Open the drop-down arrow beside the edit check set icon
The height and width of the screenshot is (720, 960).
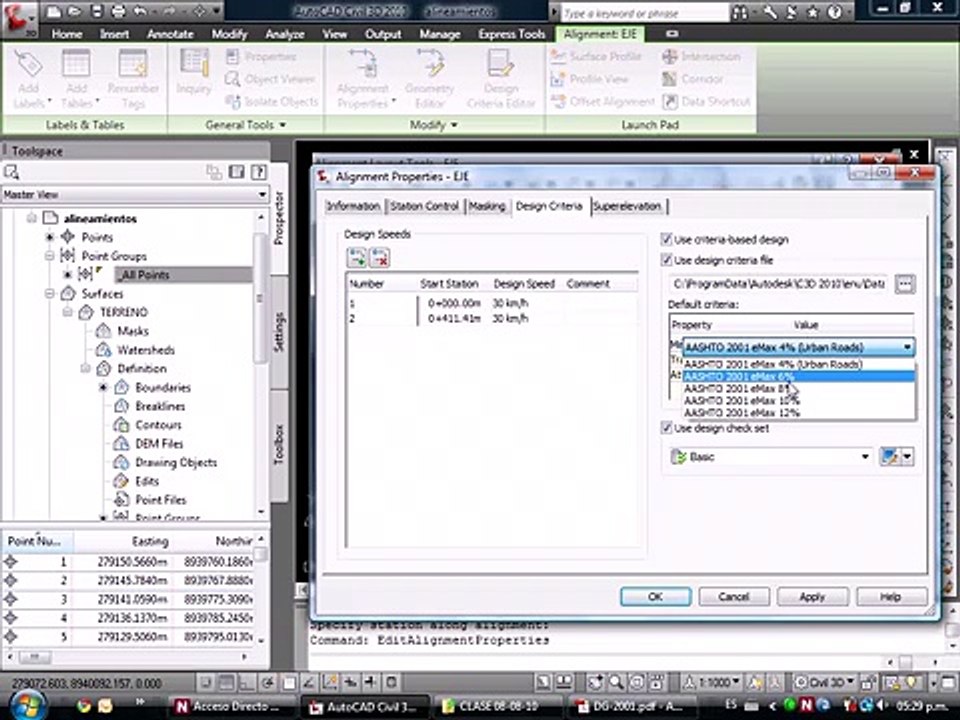907,456
